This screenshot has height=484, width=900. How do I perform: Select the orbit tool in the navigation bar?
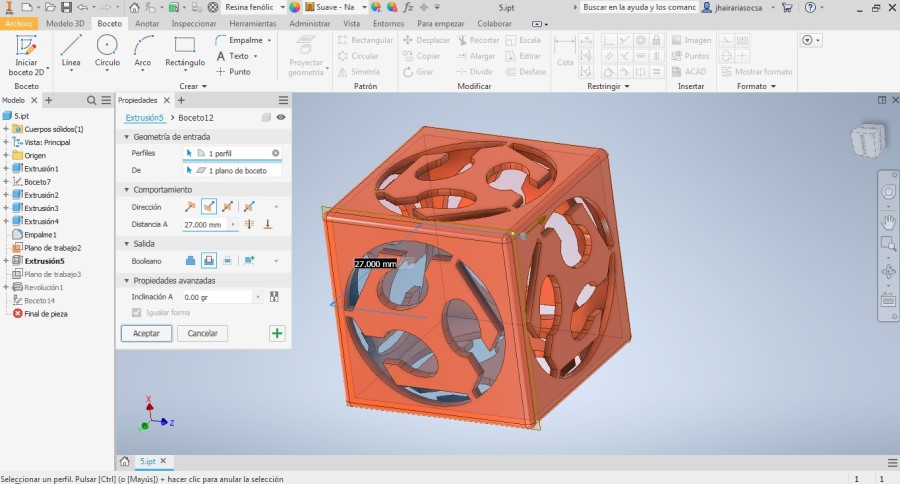pyautogui.click(x=888, y=272)
